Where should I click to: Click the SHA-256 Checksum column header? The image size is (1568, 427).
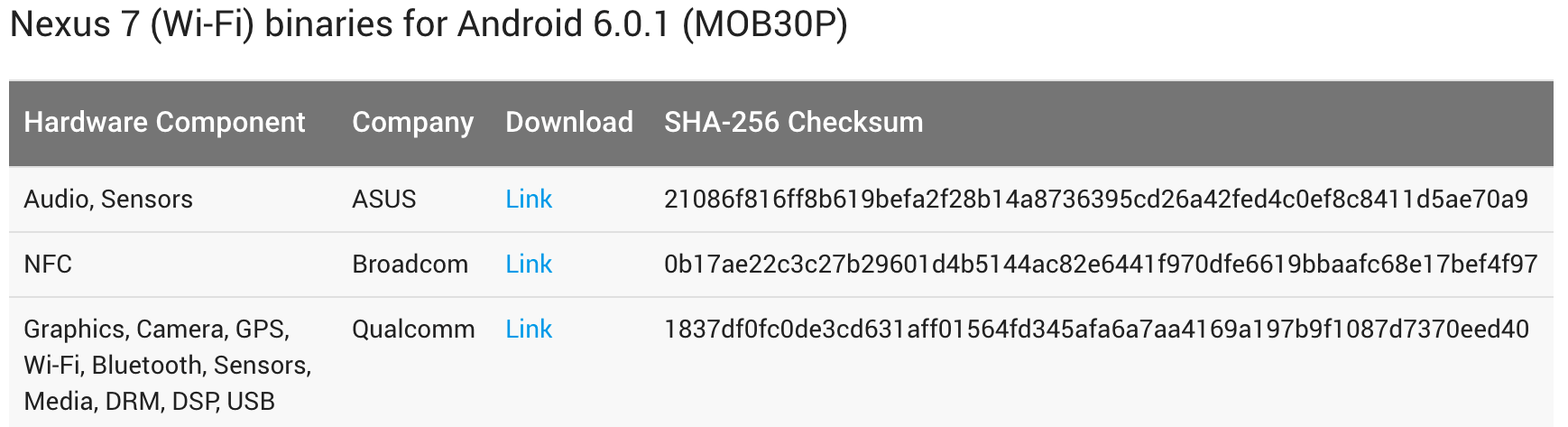coord(794,122)
